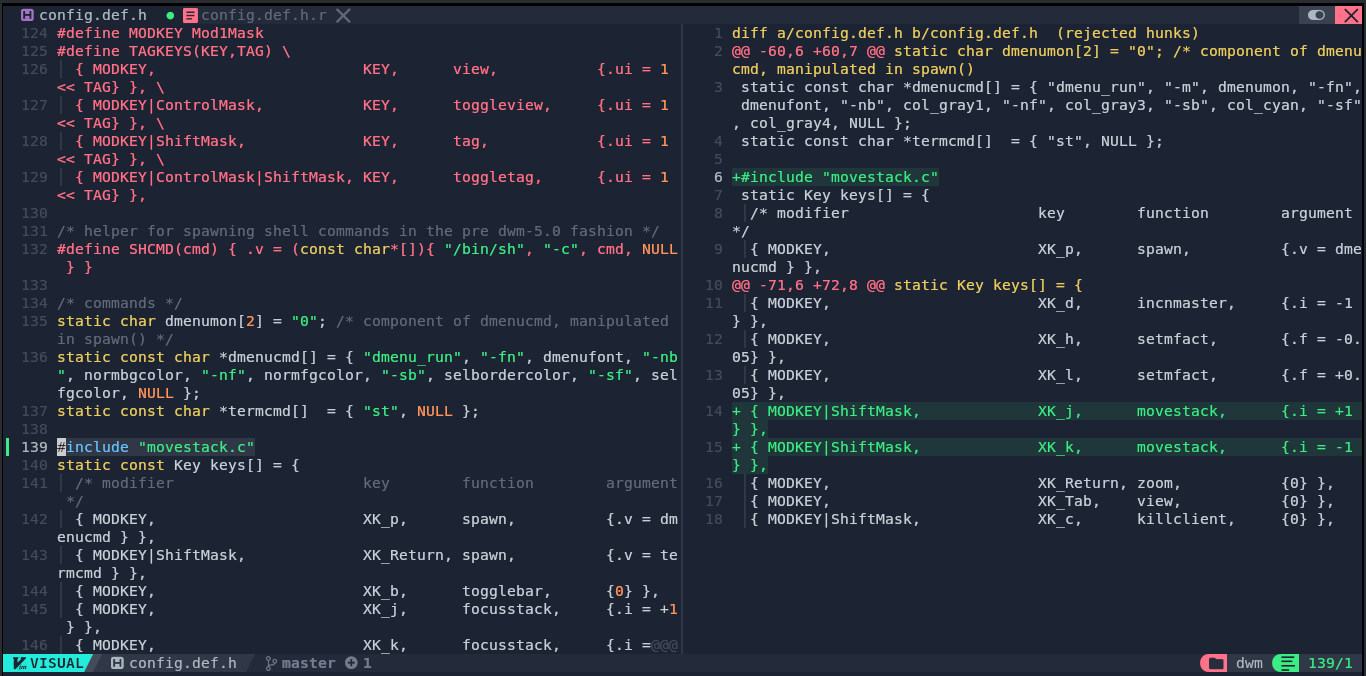Click the 139/1 cursor position indicator
The image size is (1366, 676).
(1330, 663)
